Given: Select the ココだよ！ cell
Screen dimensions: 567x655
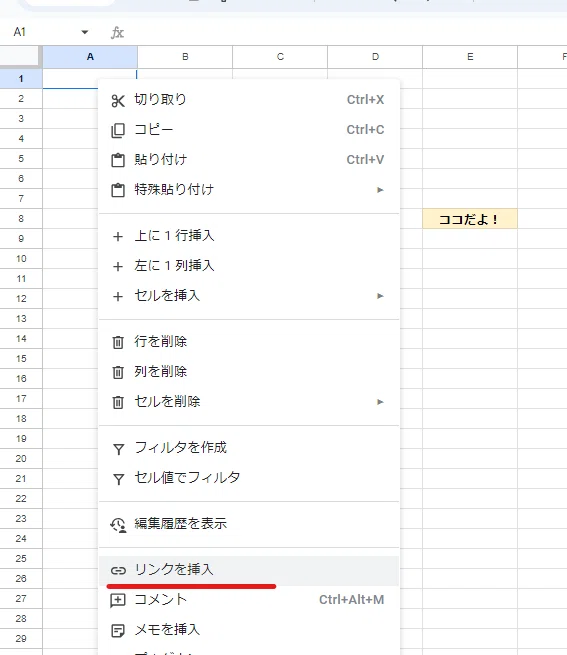Looking at the screenshot, I should (470, 219).
